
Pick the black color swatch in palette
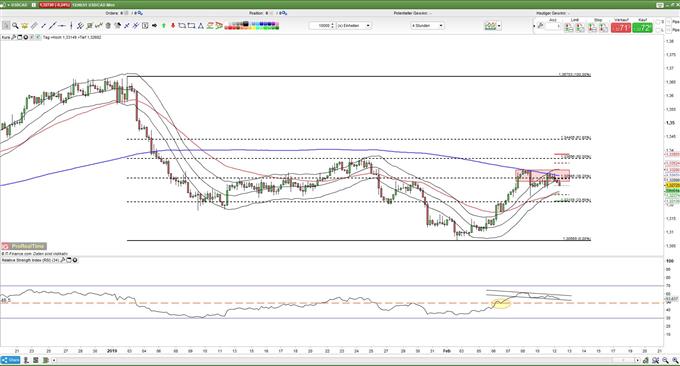(x=245, y=23)
